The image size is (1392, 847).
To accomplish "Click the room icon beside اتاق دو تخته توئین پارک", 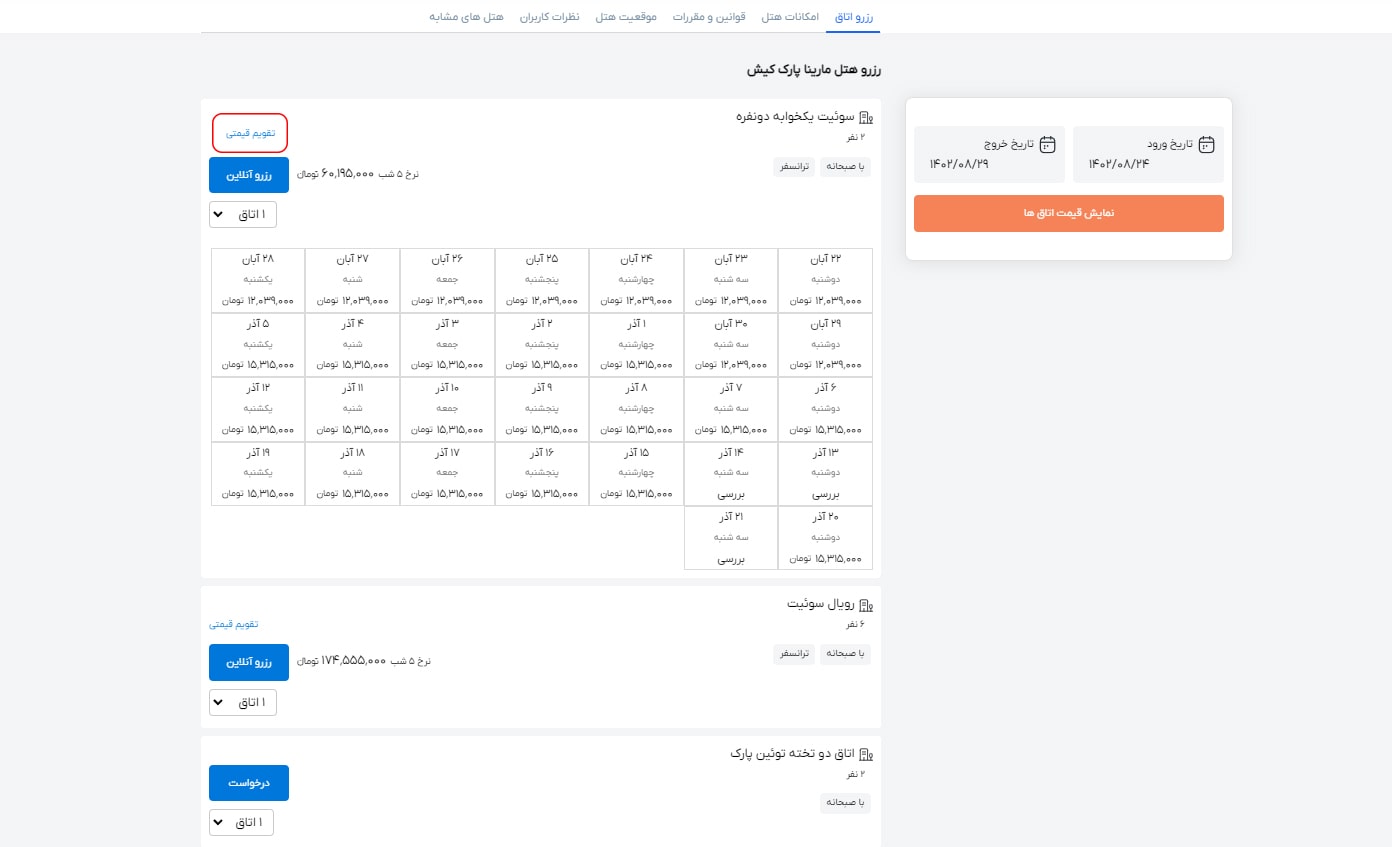I will click(x=865, y=753).
